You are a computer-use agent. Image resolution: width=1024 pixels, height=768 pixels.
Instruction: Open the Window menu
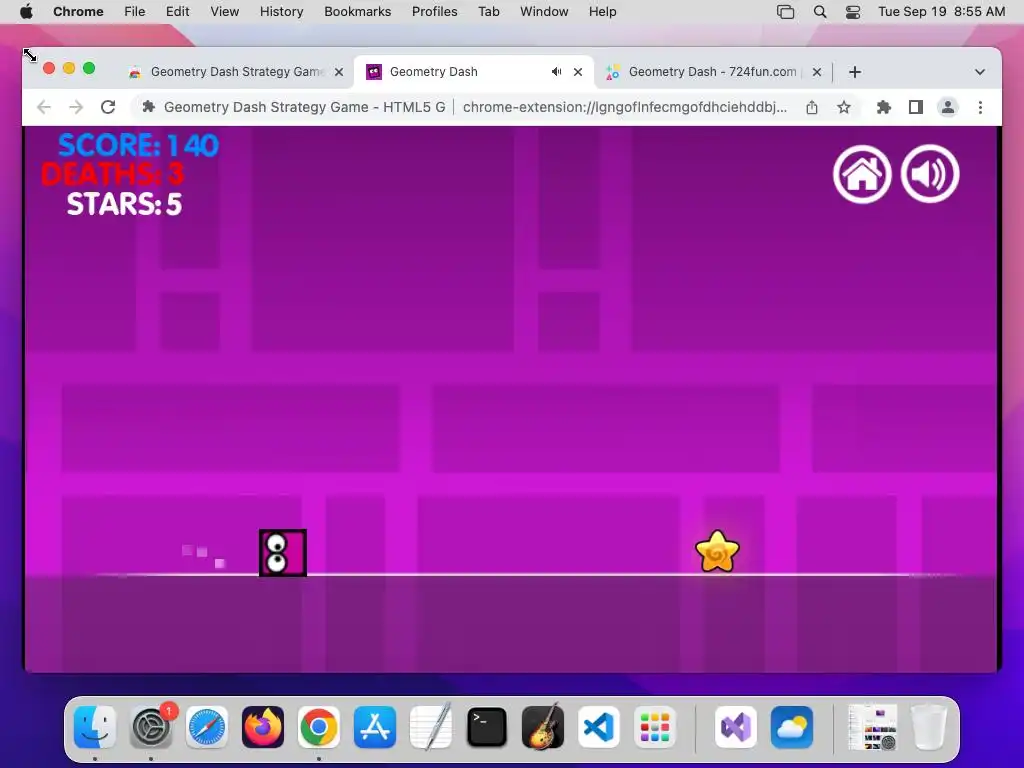click(x=544, y=12)
